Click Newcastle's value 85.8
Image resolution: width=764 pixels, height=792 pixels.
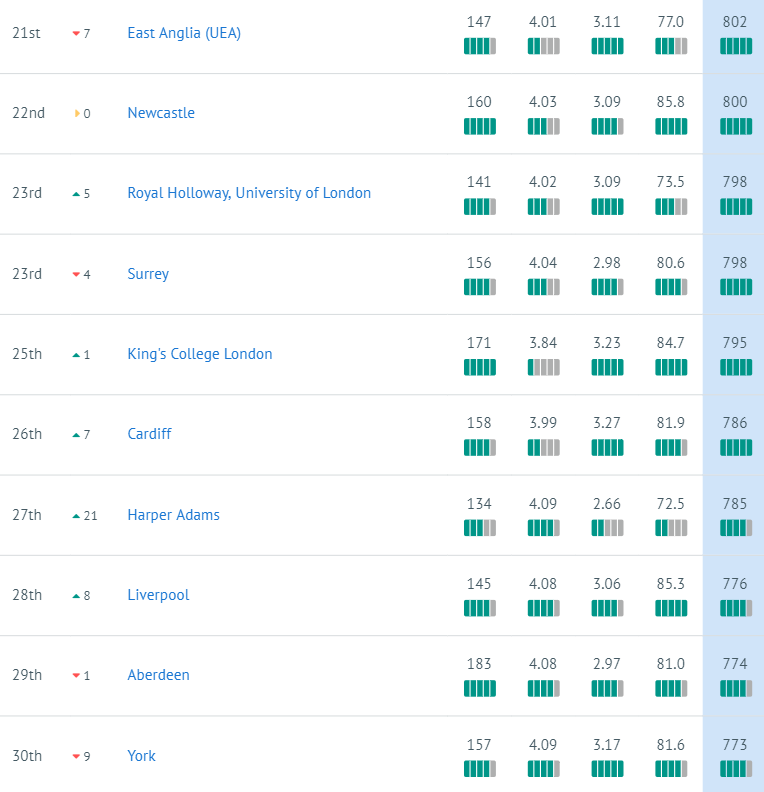pyautogui.click(x=671, y=102)
